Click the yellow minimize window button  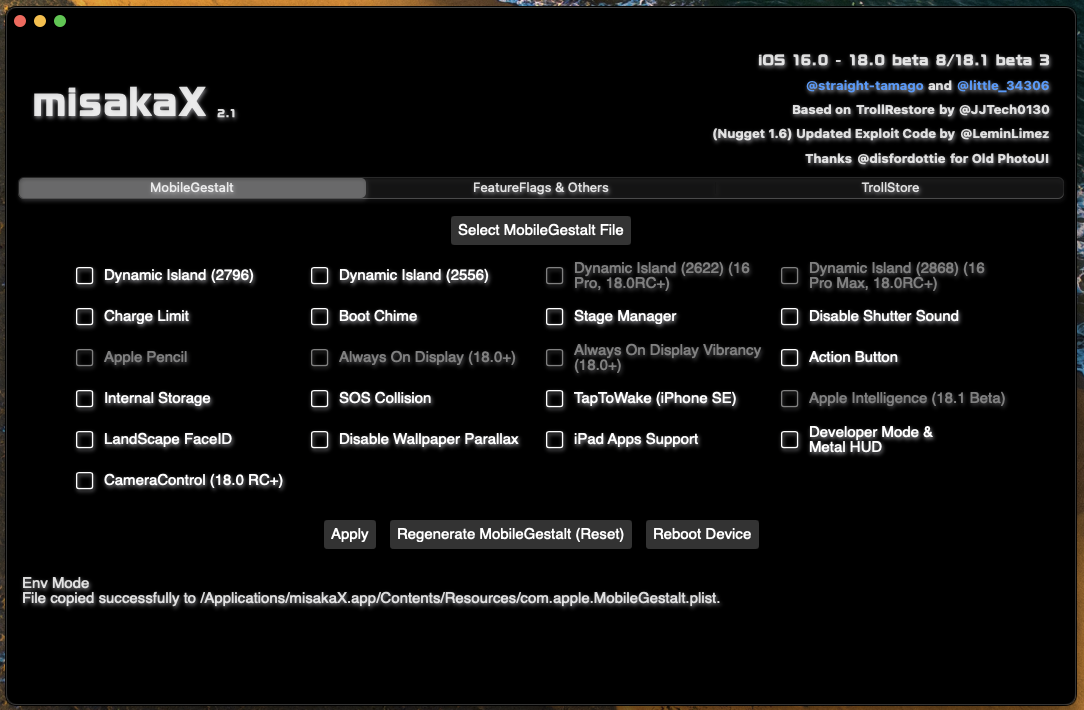click(x=40, y=21)
